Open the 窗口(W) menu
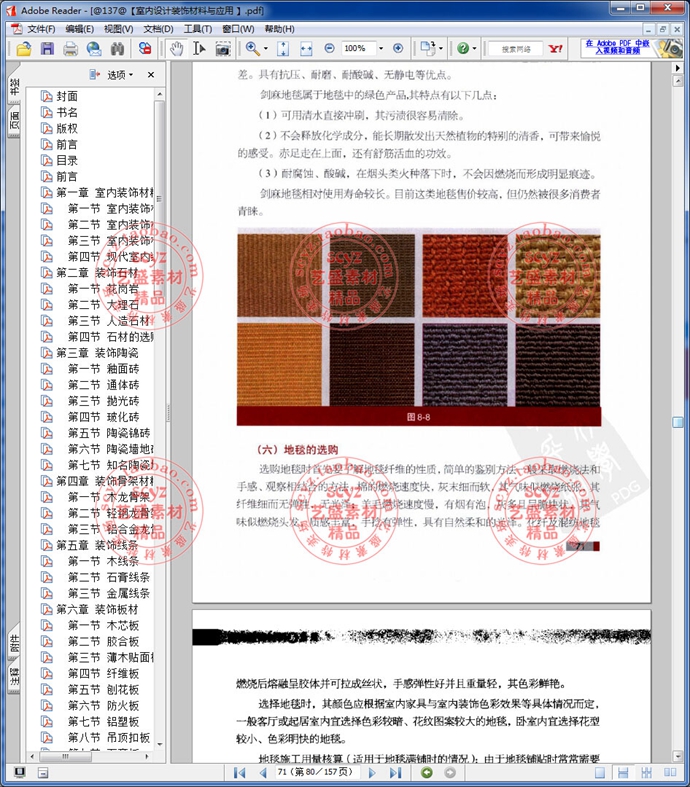This screenshot has height=787, width=690. point(238,29)
